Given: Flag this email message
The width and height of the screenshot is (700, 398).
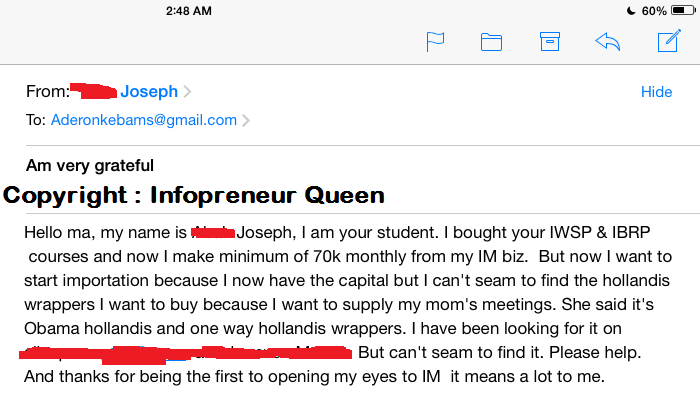Looking at the screenshot, I should [435, 42].
